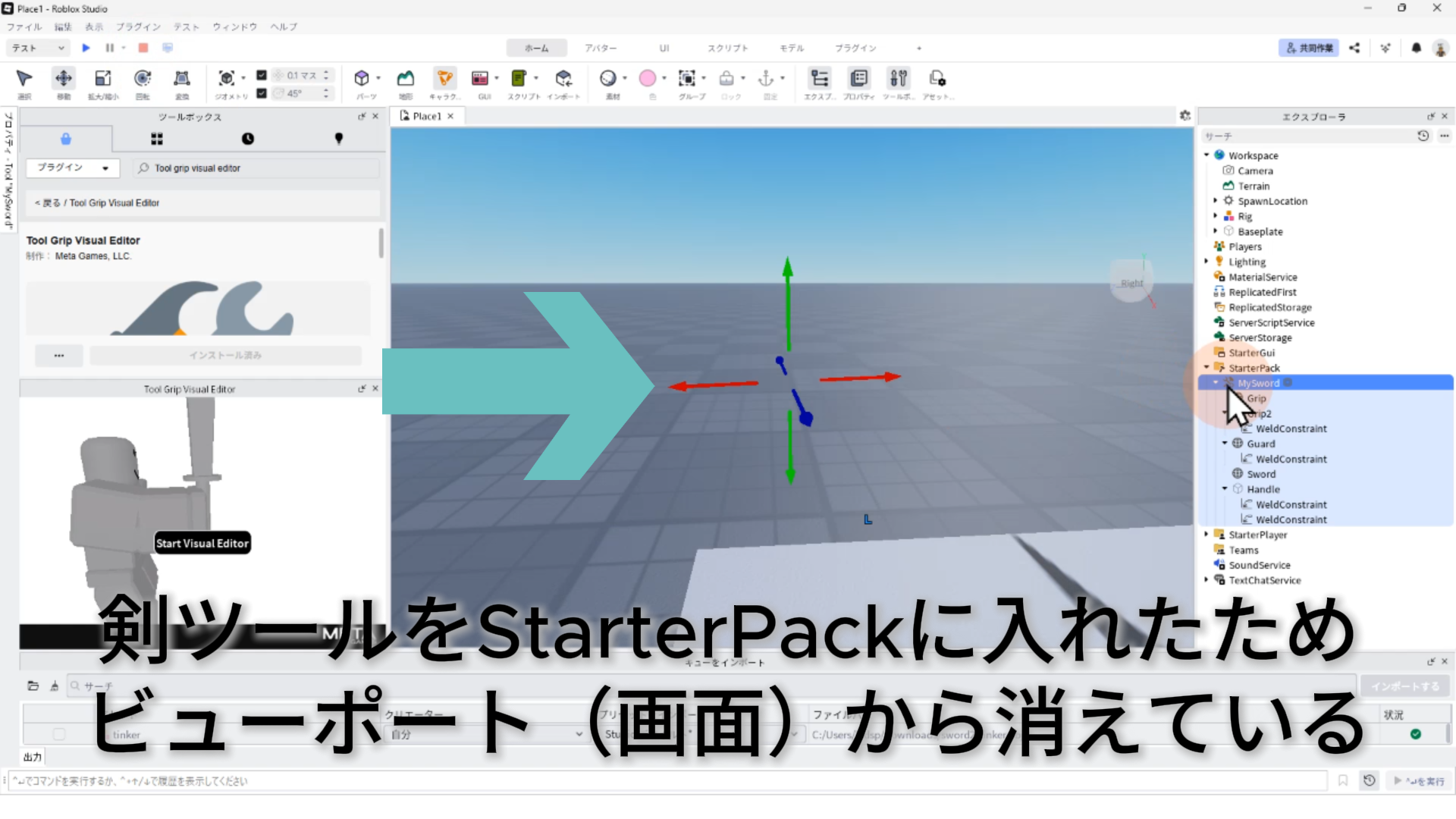
Task: Open the pink color swatch picker
Action: [x=648, y=79]
